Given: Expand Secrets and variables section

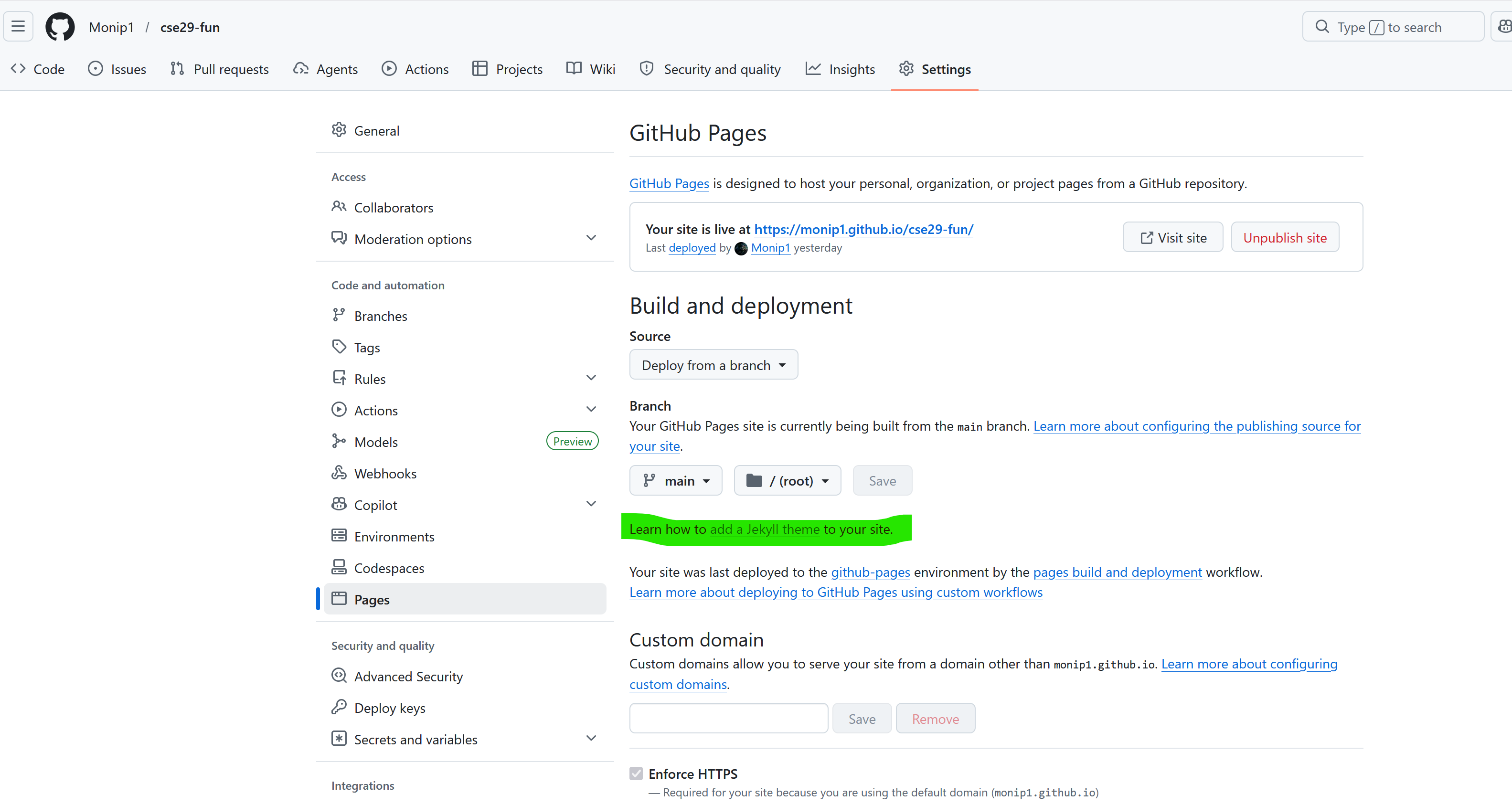Looking at the screenshot, I should point(591,738).
